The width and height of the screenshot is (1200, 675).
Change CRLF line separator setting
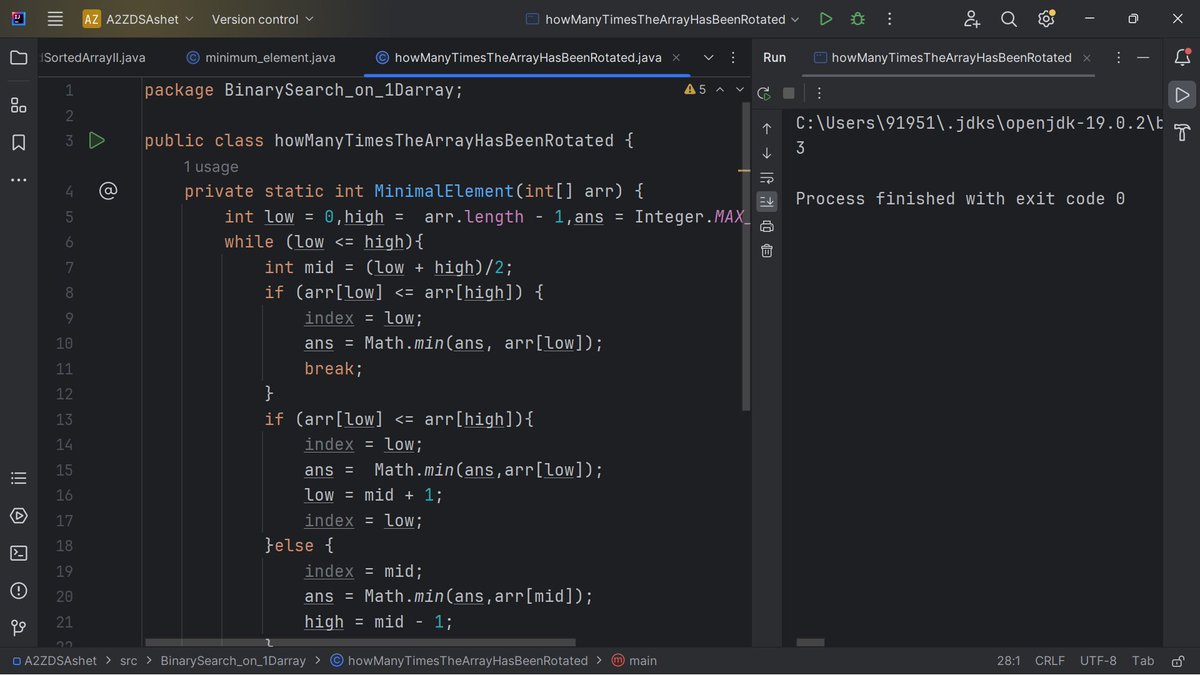coord(1050,660)
